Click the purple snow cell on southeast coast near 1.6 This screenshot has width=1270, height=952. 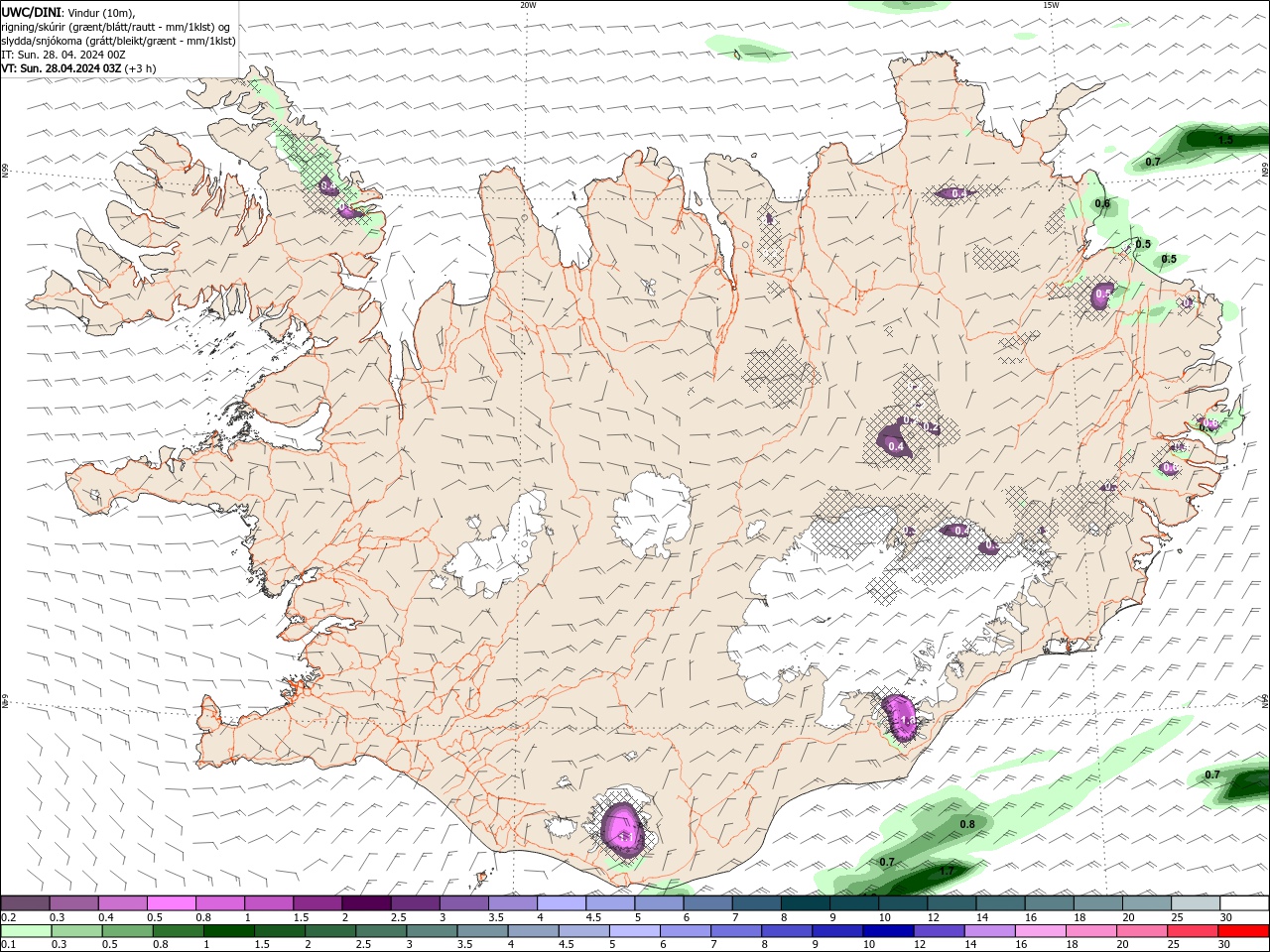click(901, 717)
